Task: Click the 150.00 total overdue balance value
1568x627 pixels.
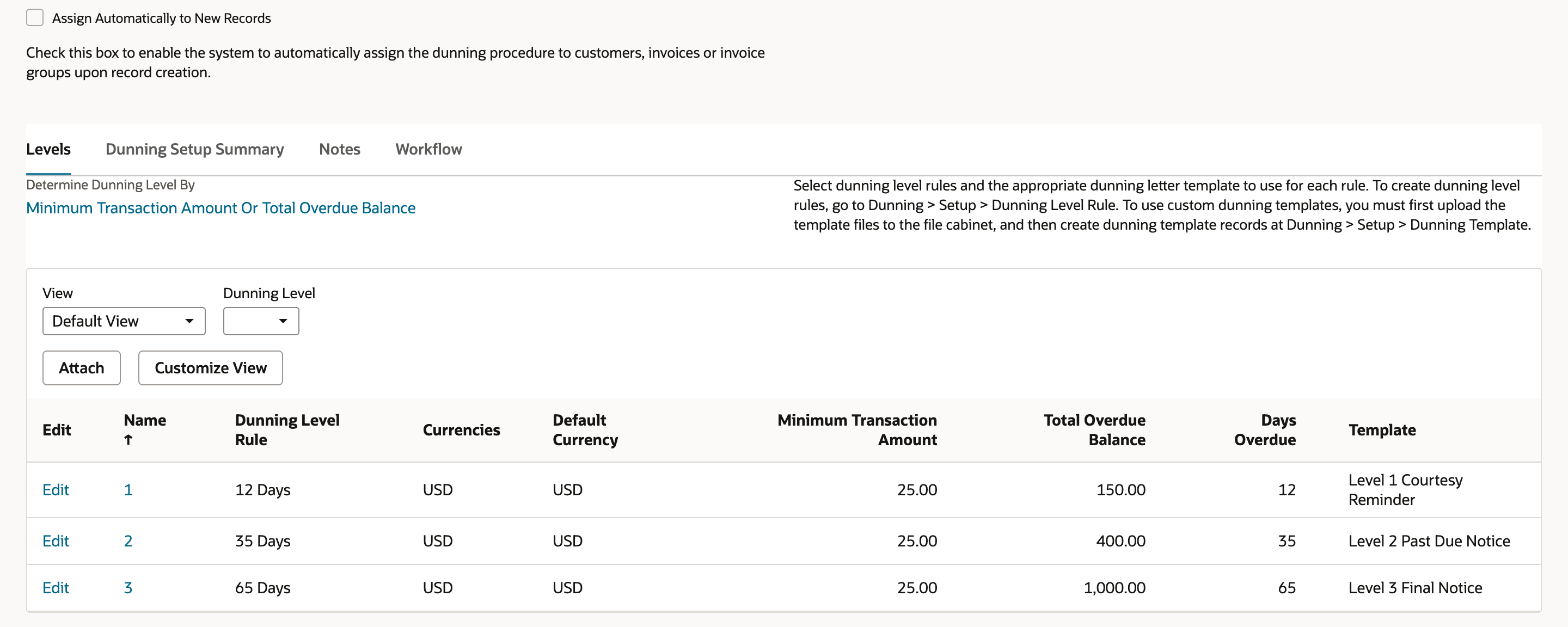Action: tap(1120, 489)
